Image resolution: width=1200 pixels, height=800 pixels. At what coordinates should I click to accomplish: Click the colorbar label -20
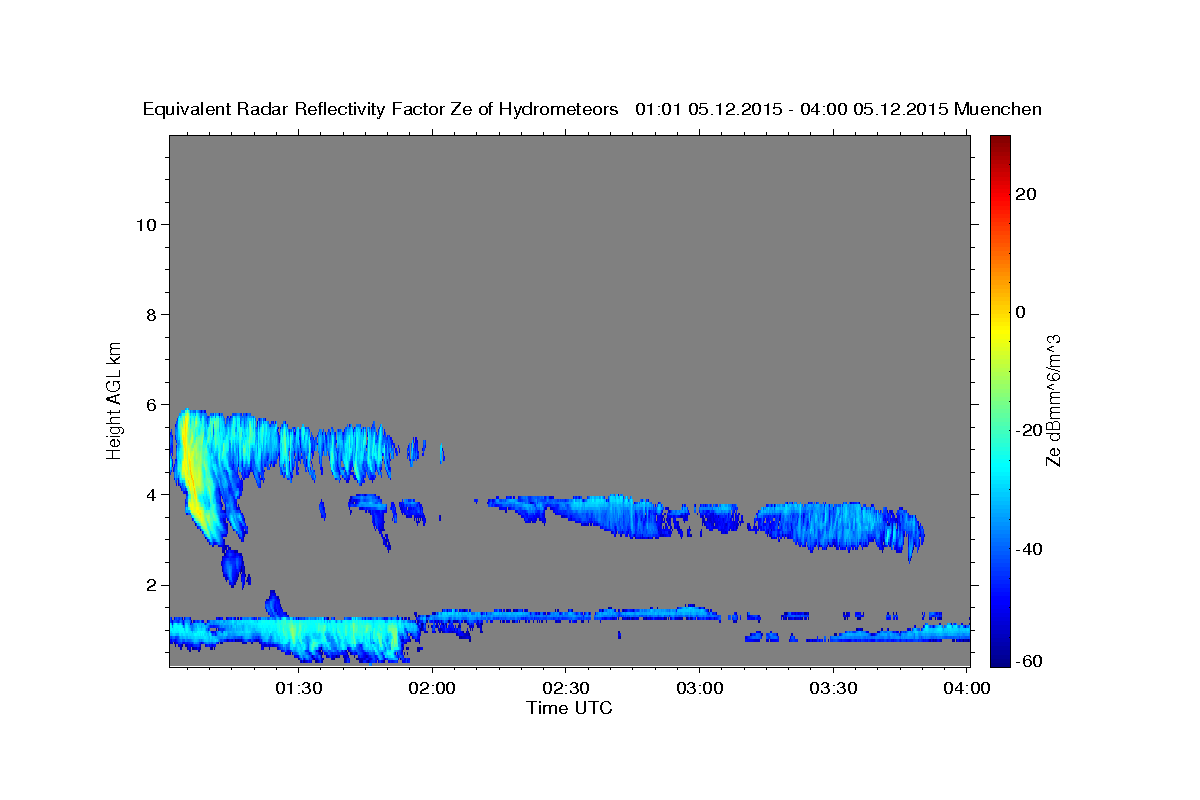(1027, 430)
